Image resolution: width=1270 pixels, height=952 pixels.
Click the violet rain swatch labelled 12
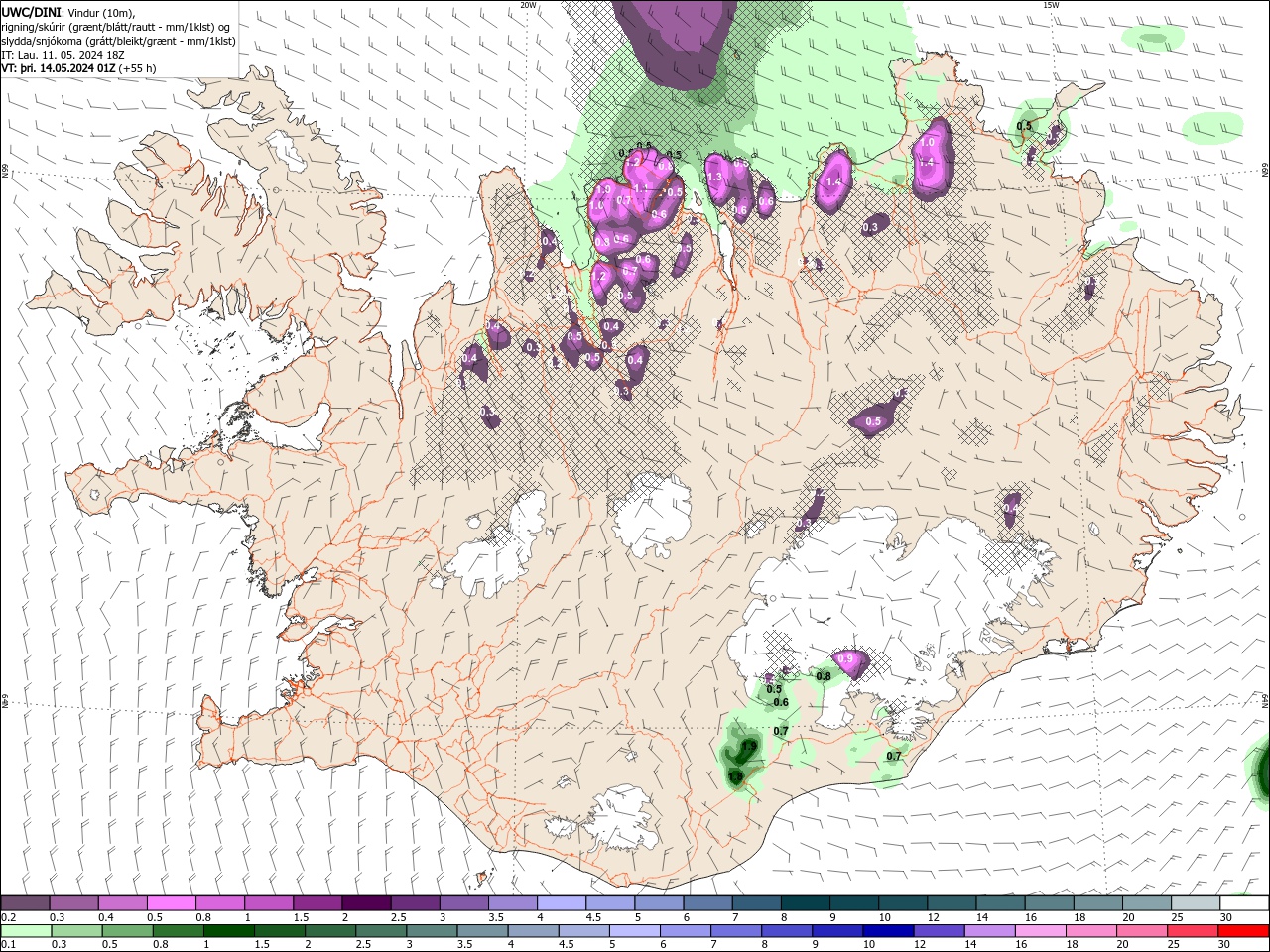(940, 931)
